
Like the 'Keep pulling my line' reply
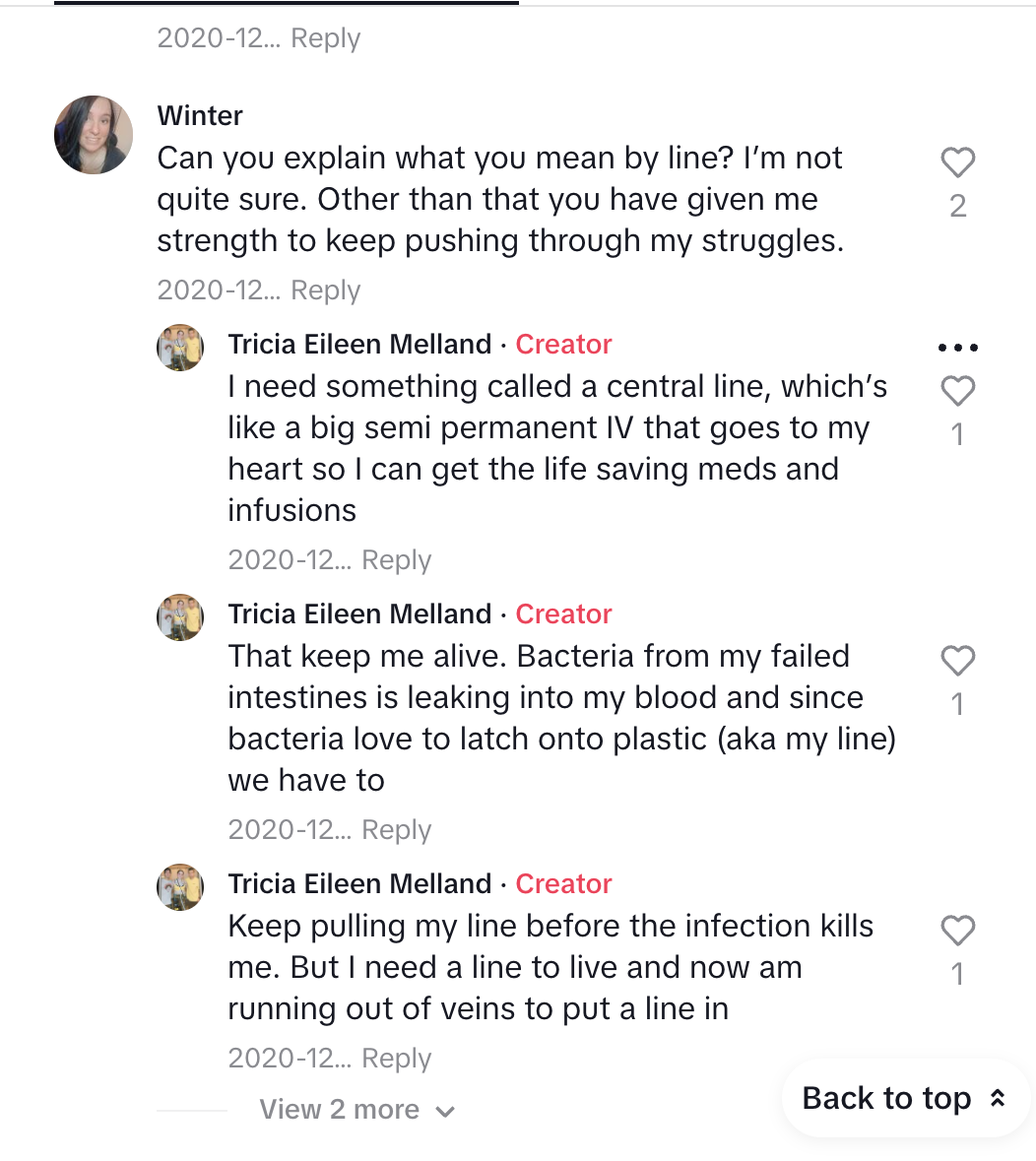(957, 931)
